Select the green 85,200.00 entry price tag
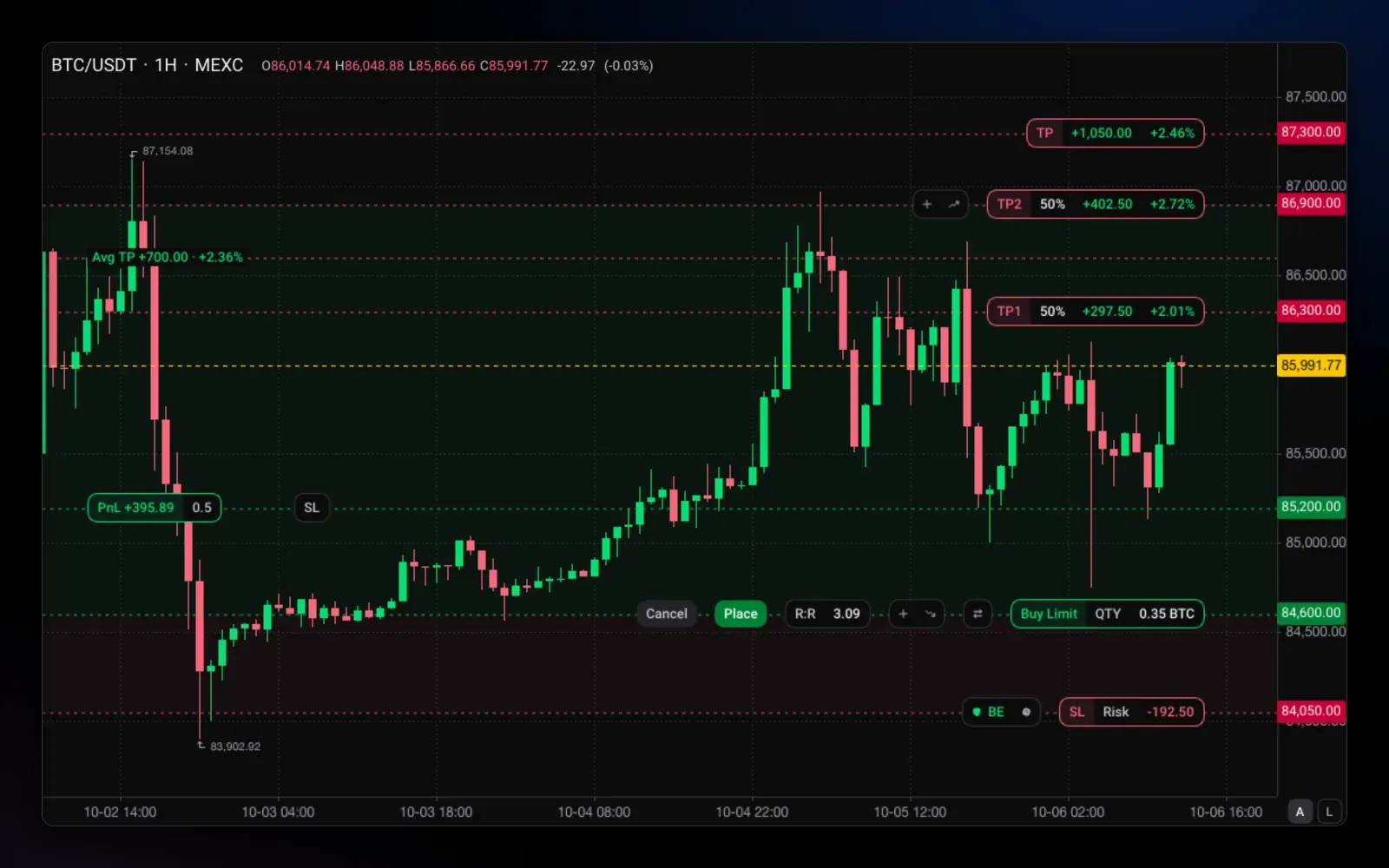Screen dimensions: 1389x868 [x=1311, y=507]
